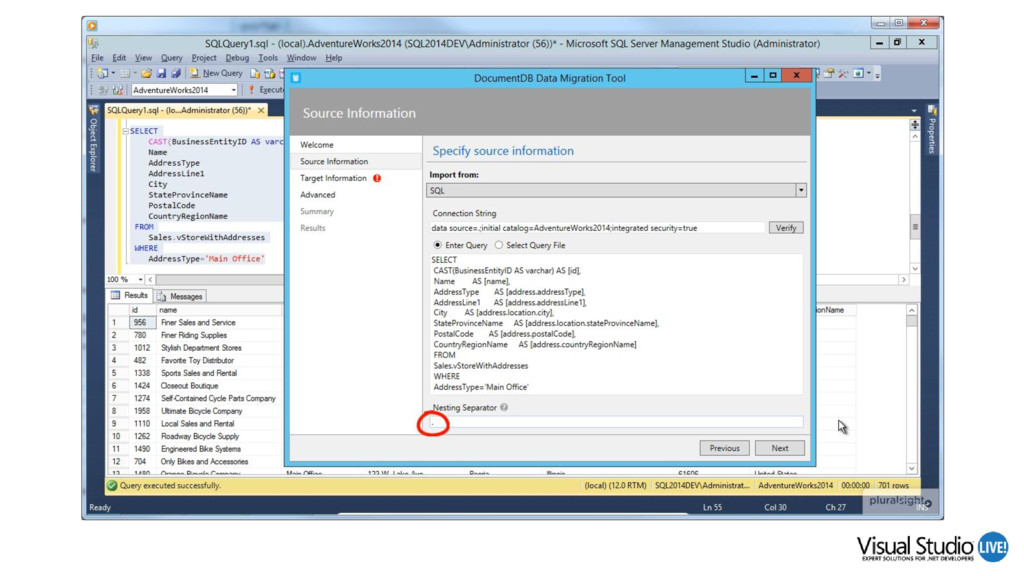Open the Help menu
The height and width of the screenshot is (576, 1024).
[x=334, y=58]
